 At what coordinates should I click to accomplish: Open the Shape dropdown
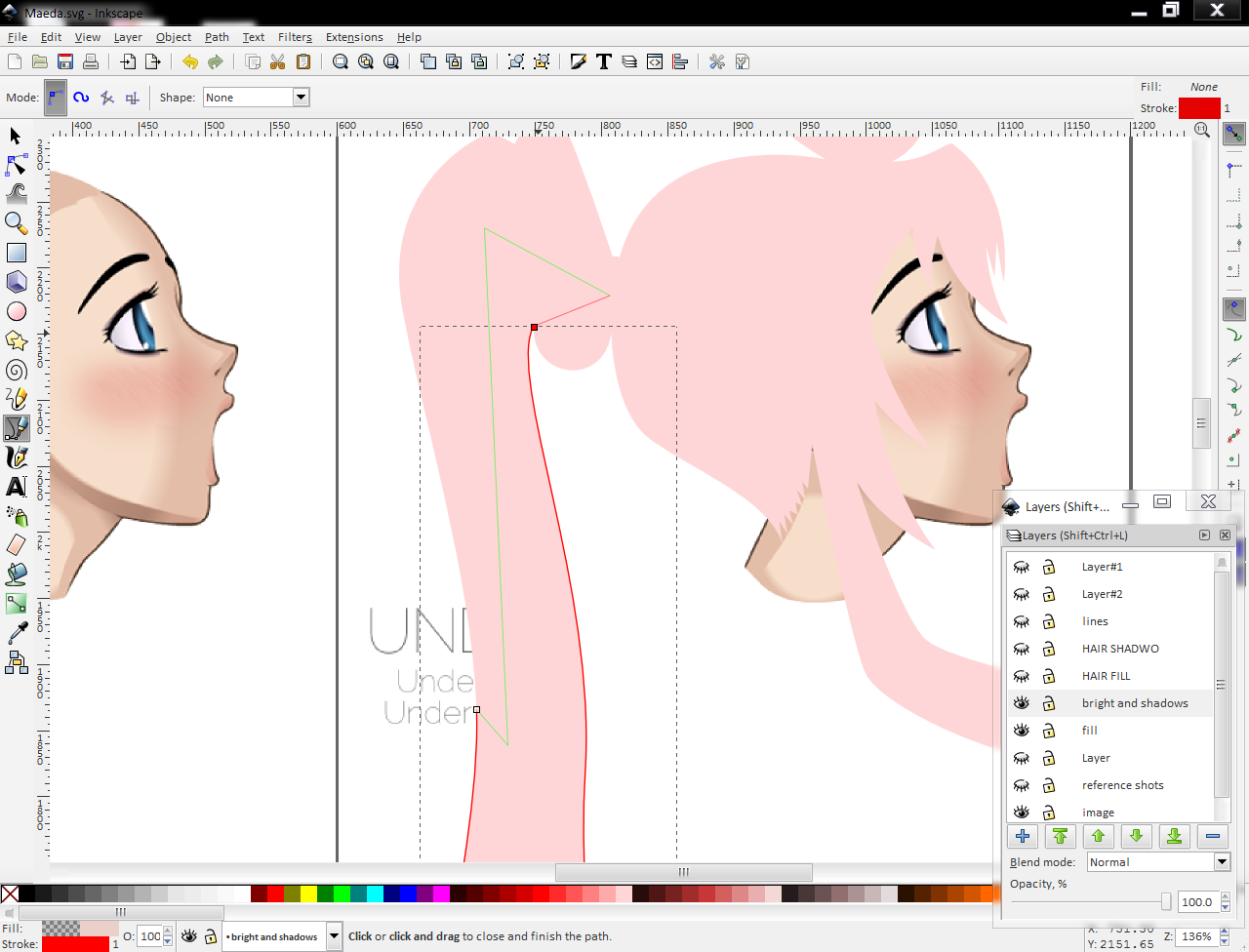pos(301,97)
